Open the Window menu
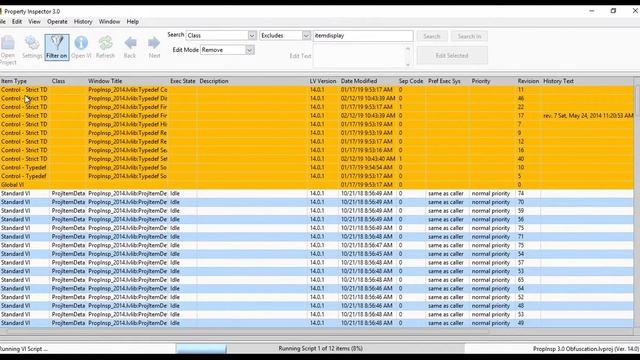 point(109,22)
